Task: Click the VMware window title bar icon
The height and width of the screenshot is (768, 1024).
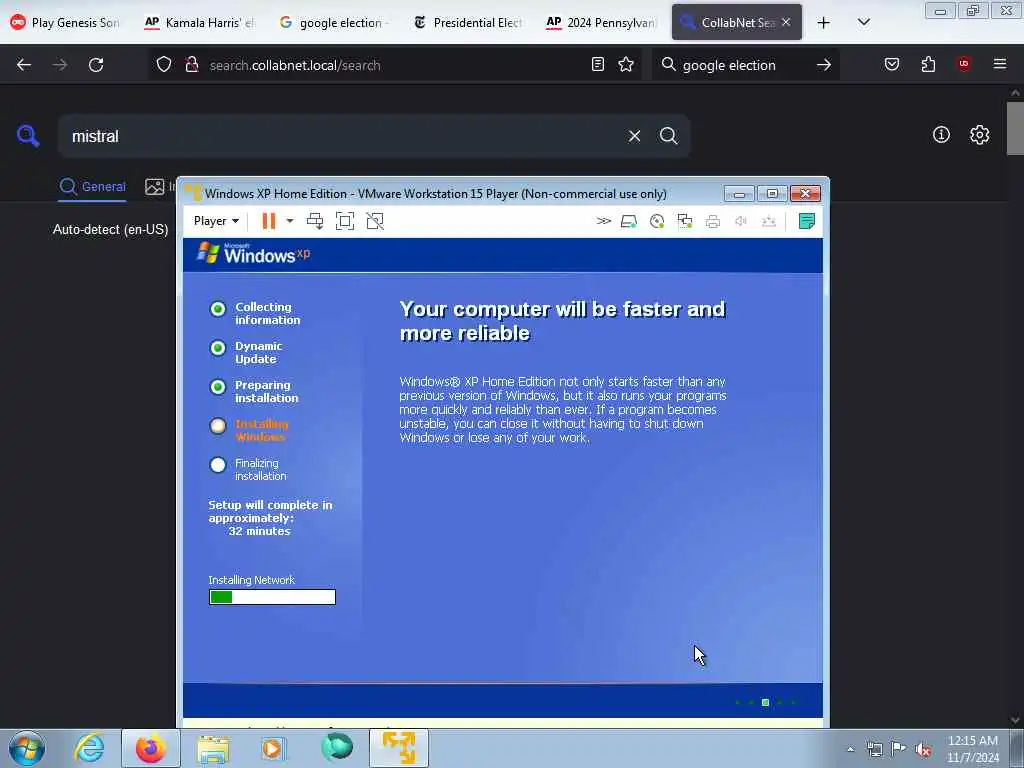Action: (x=193, y=193)
